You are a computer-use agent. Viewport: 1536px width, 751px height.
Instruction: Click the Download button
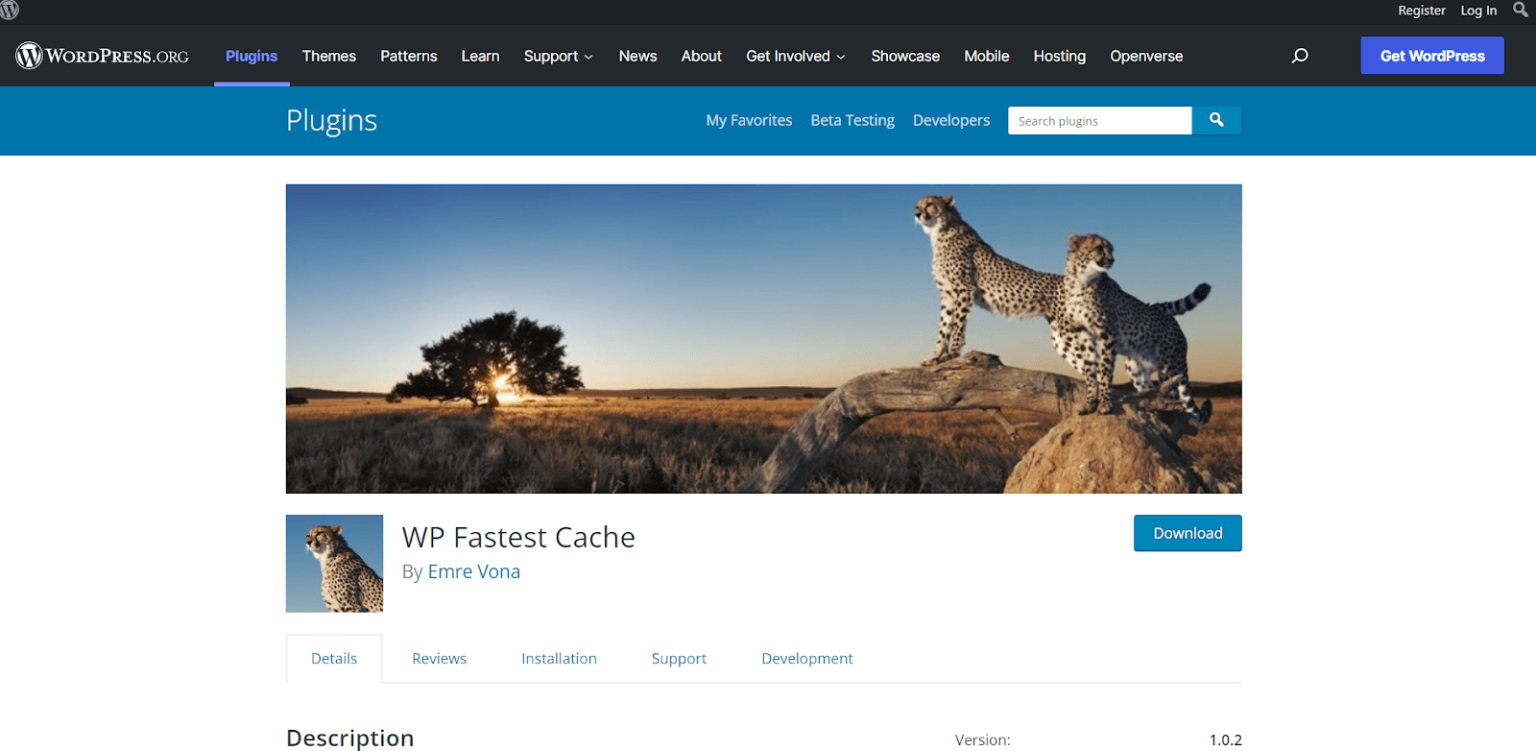pyautogui.click(x=1188, y=533)
